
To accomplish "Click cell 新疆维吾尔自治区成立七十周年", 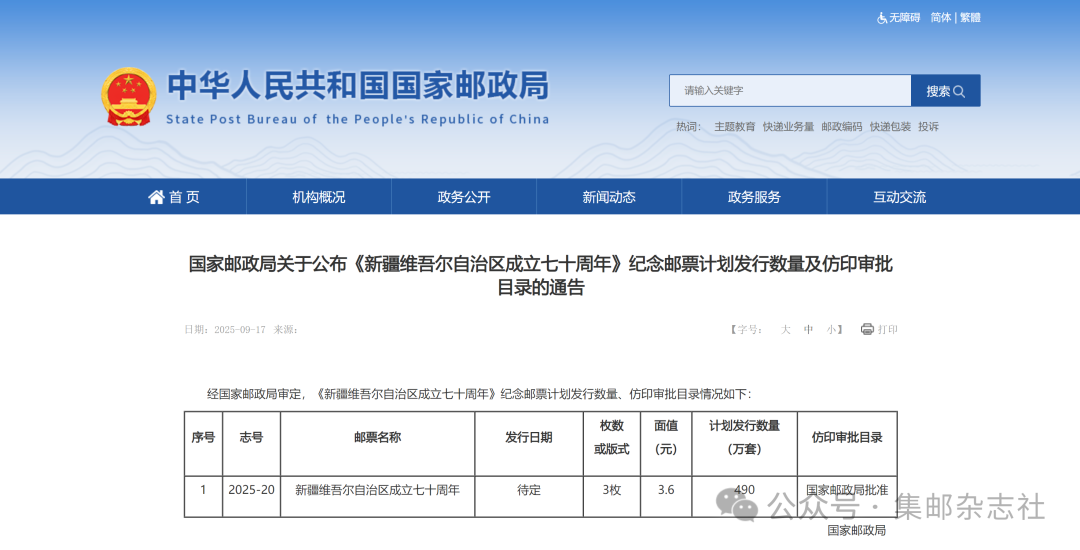I will tap(377, 490).
